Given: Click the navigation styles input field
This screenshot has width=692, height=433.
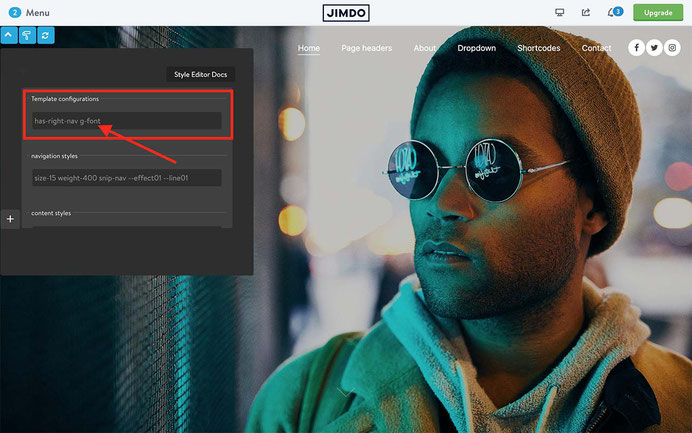Looking at the screenshot, I should [127, 178].
